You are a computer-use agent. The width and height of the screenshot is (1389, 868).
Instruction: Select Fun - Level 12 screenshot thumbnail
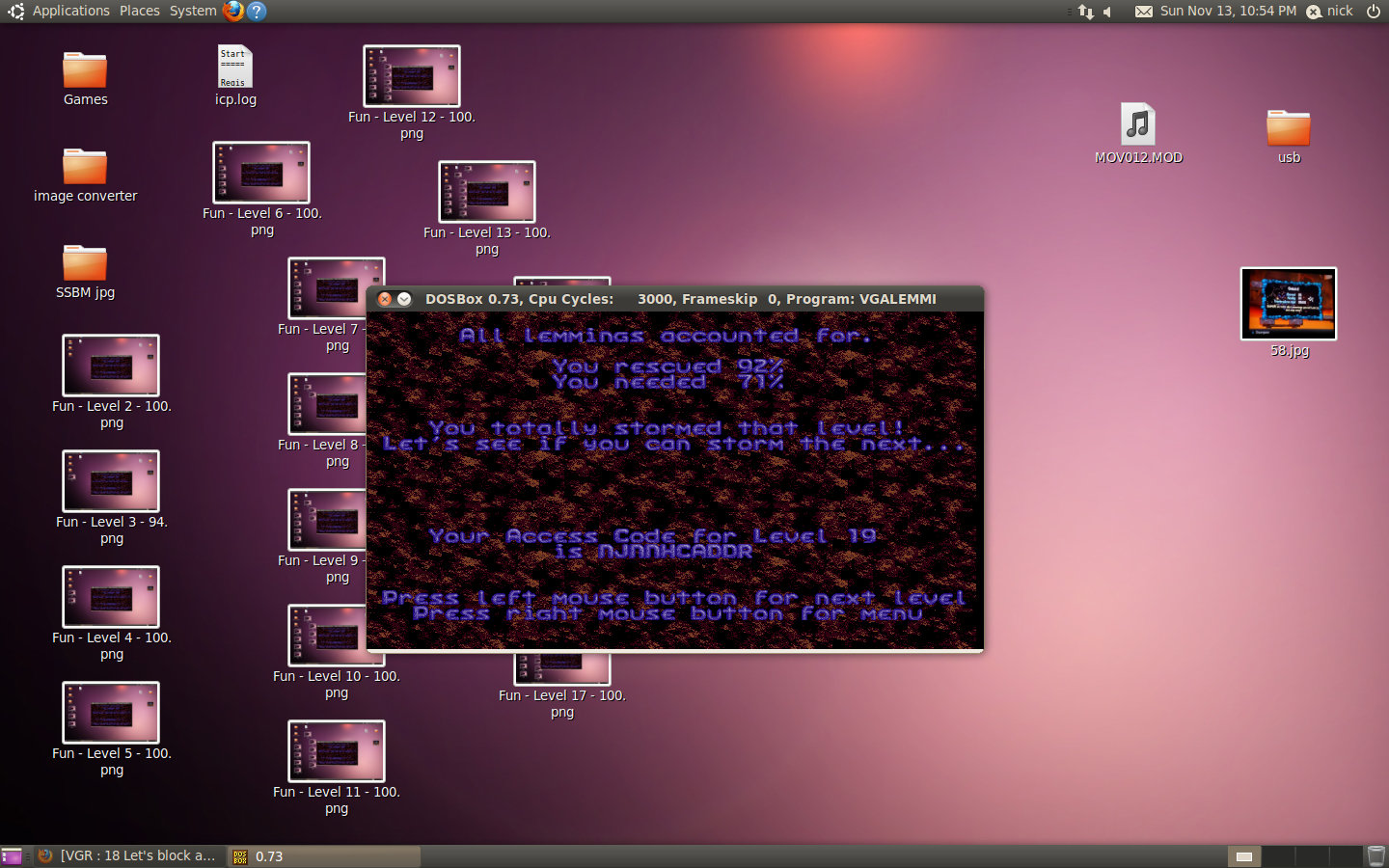[x=412, y=76]
